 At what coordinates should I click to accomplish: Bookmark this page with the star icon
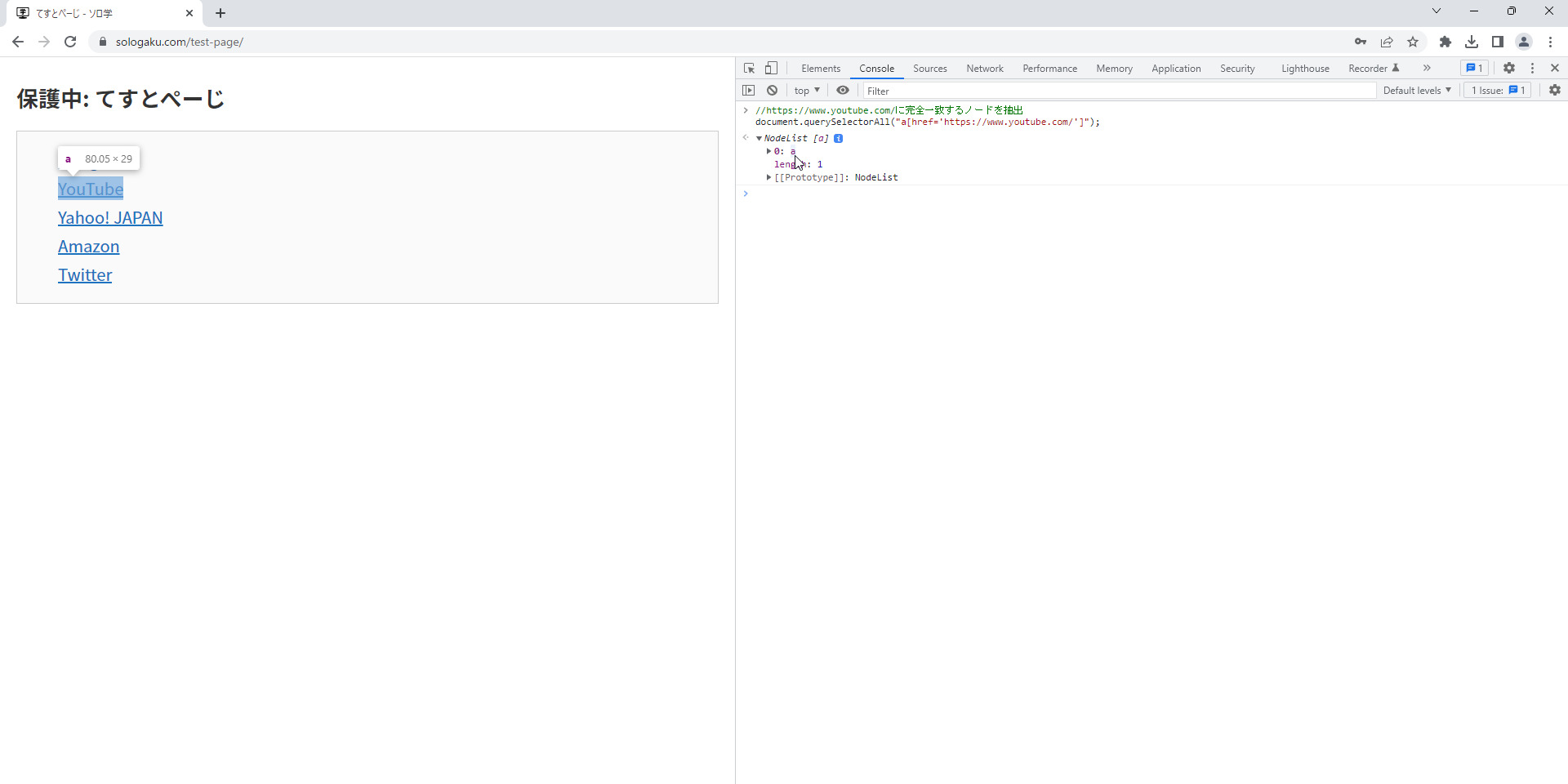click(x=1413, y=42)
